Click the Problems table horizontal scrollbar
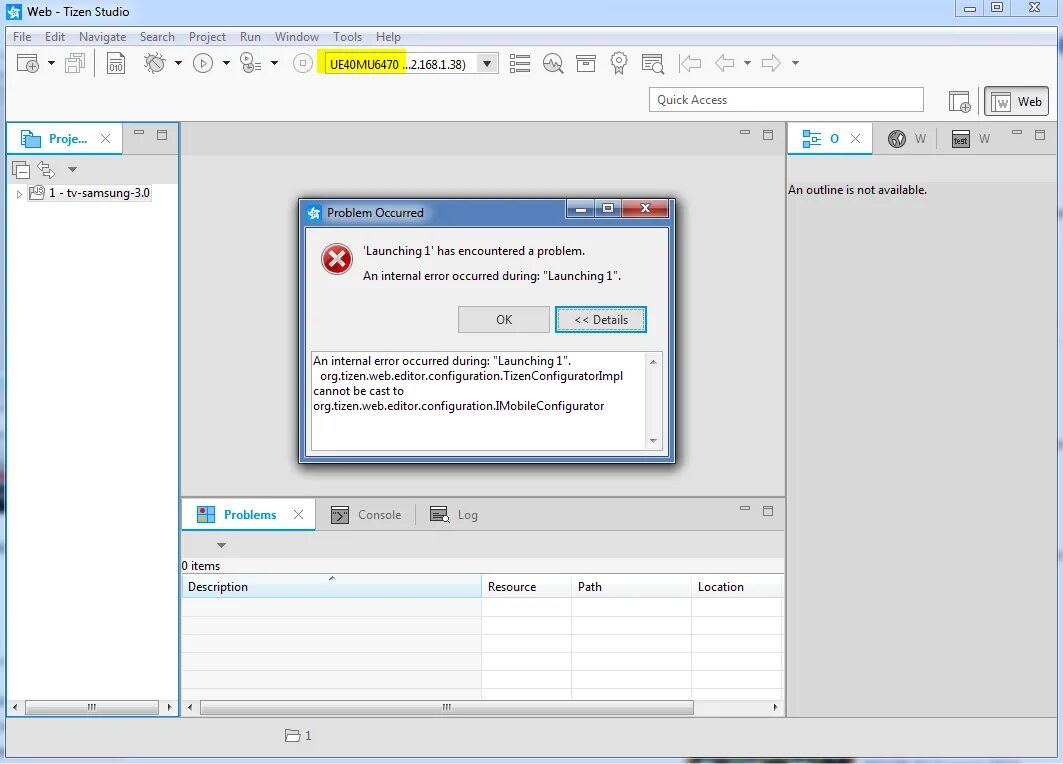 [447, 708]
